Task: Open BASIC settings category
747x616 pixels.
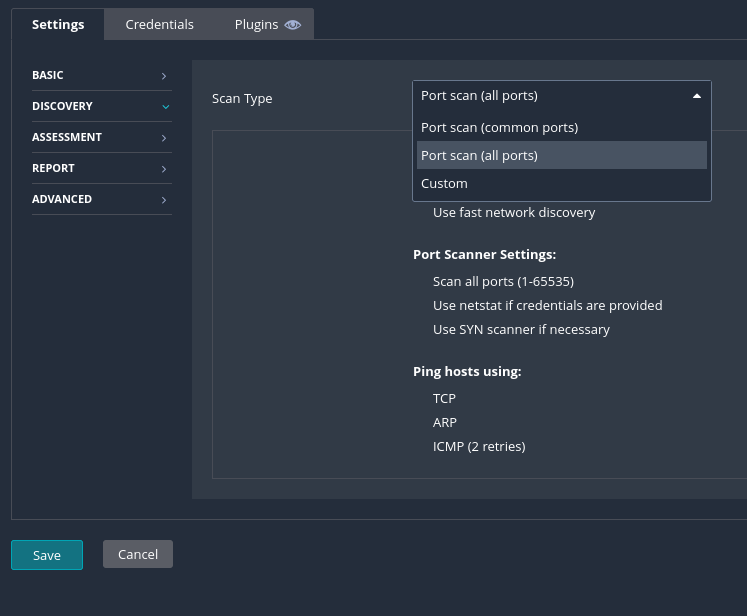Action: (48, 75)
